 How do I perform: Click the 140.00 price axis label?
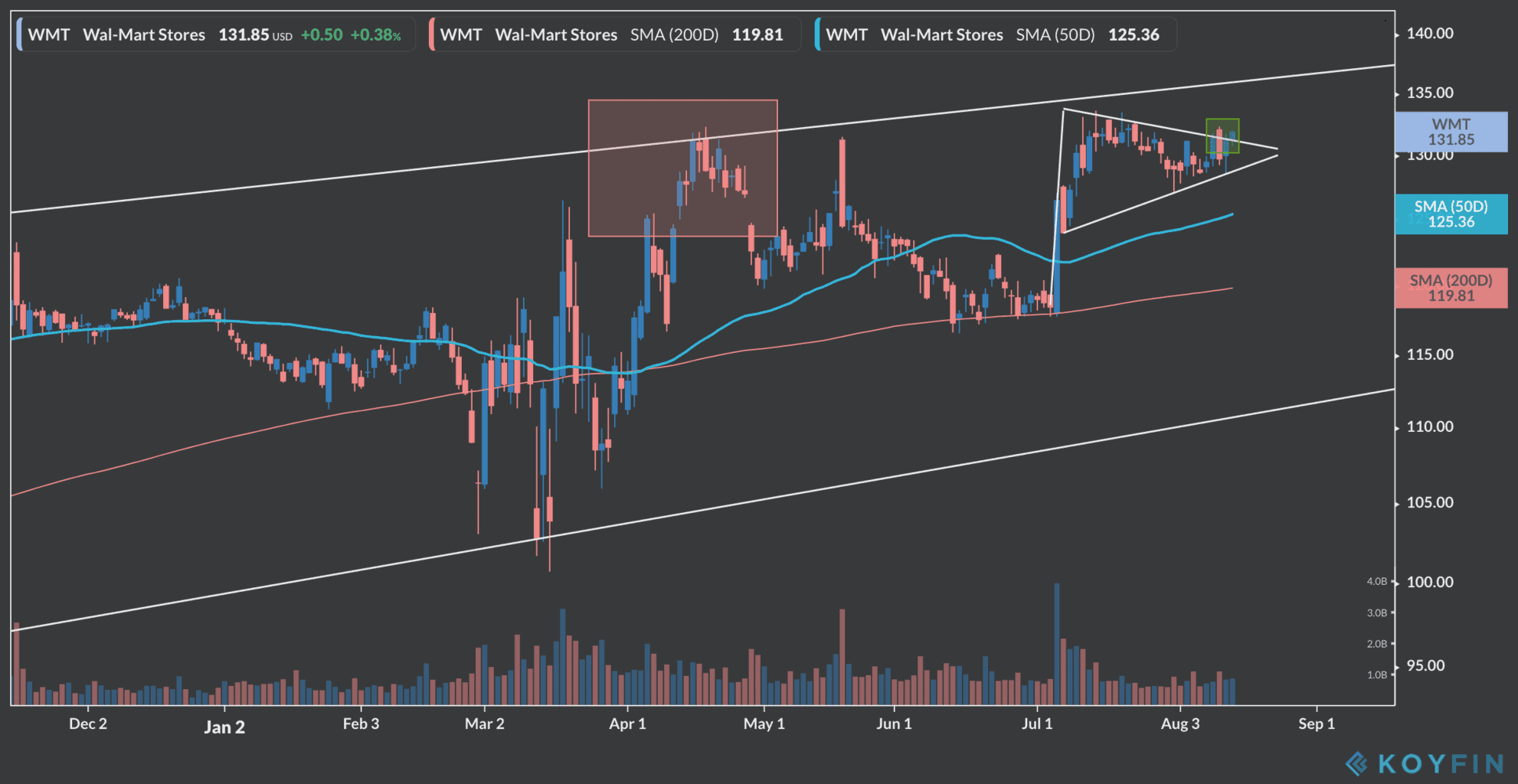tap(1429, 34)
